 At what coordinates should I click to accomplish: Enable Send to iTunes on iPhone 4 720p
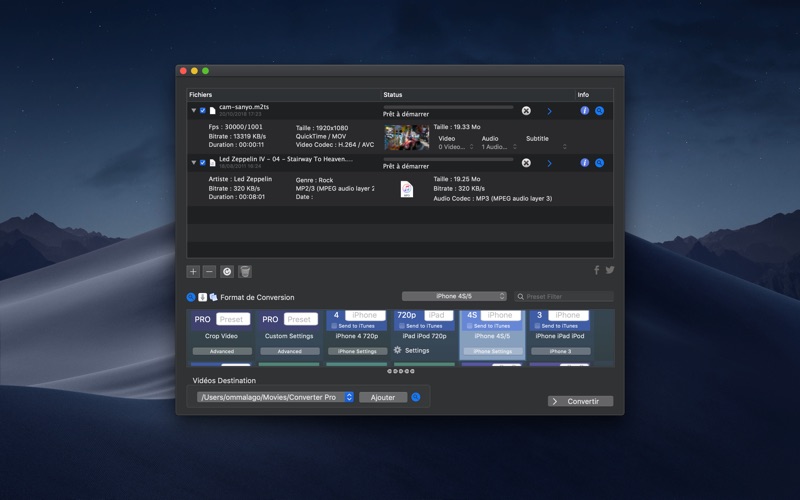pos(334,326)
